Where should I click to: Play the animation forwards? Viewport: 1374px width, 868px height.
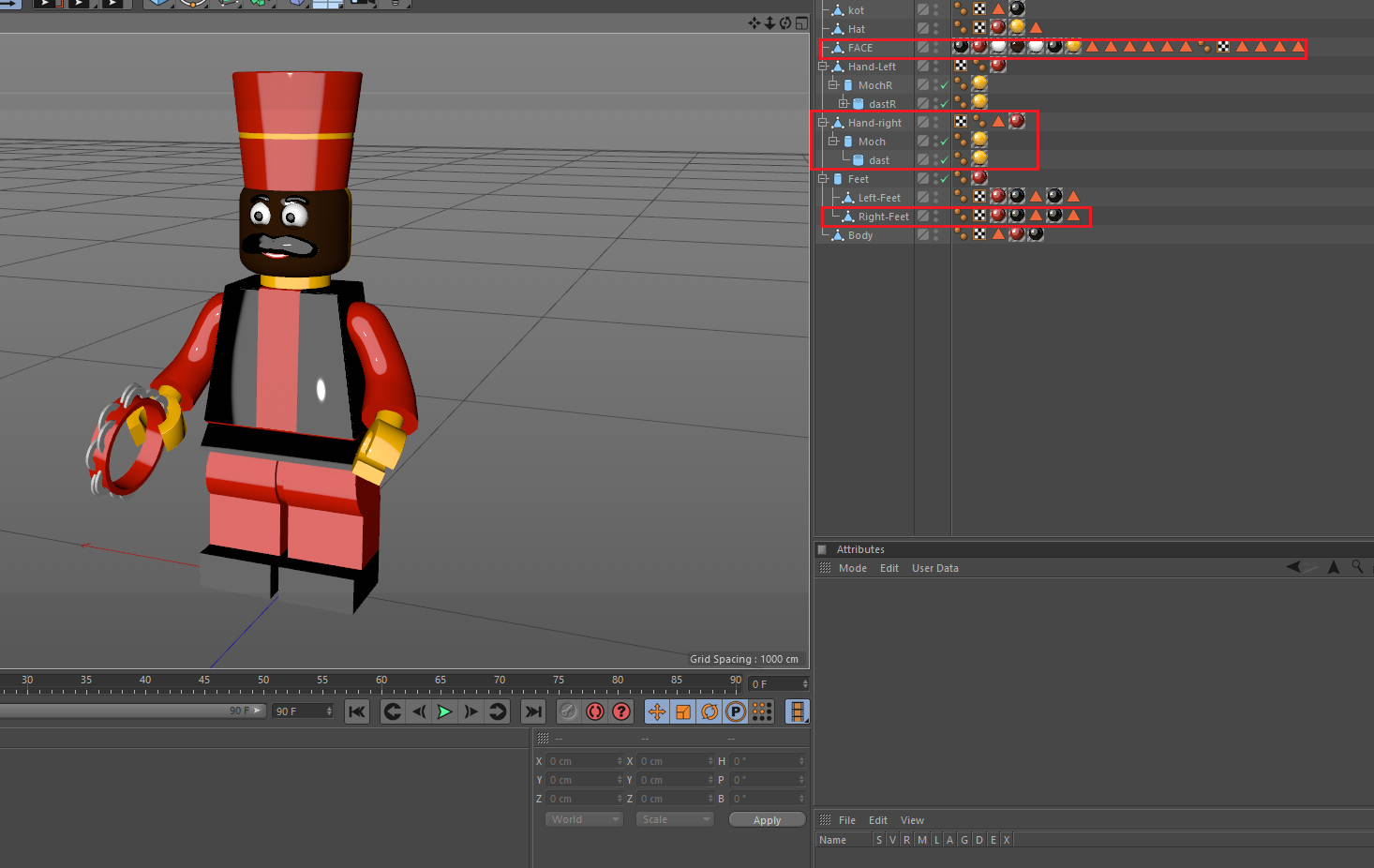445,711
